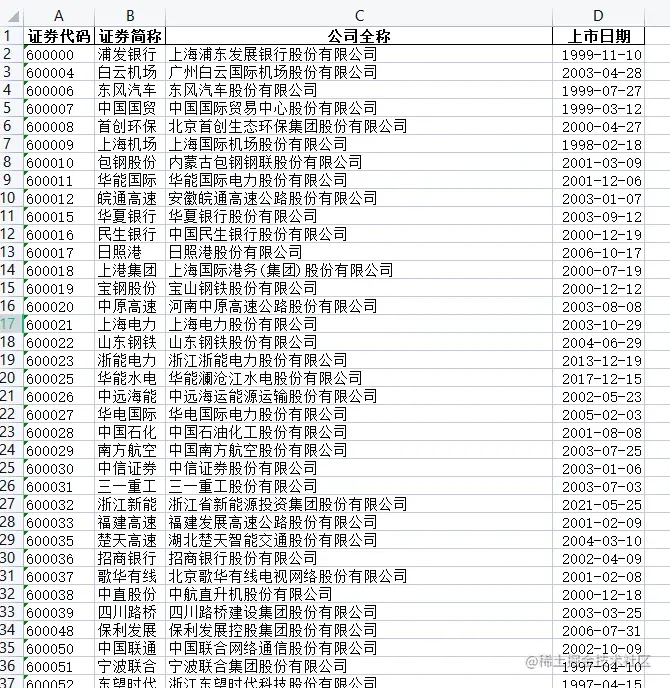670x688 pixels.
Task: Select cell 华能澜沧江水电股份有限公司
Action: click(x=359, y=378)
